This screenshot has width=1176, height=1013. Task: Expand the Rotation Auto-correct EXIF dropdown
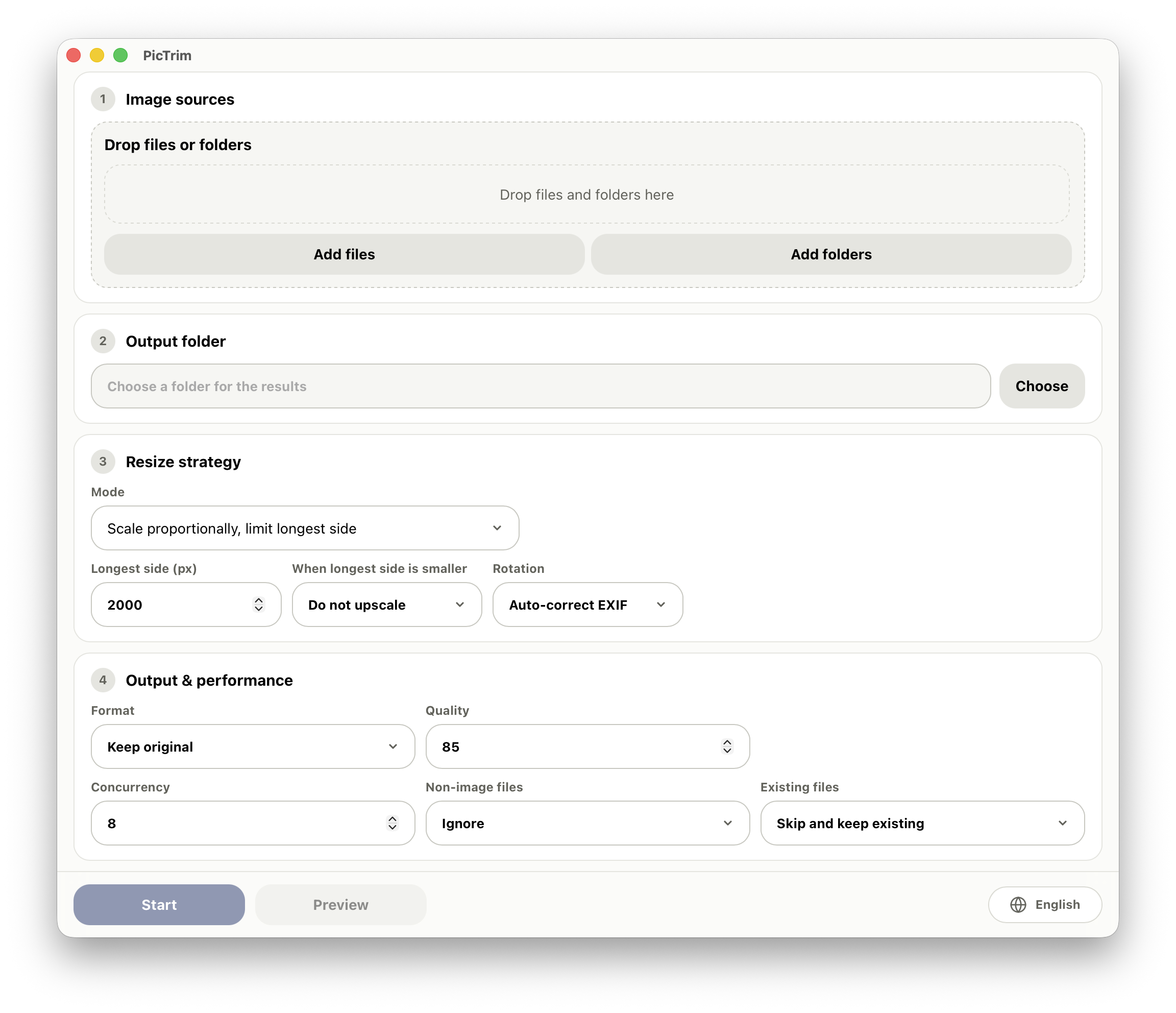click(x=587, y=605)
